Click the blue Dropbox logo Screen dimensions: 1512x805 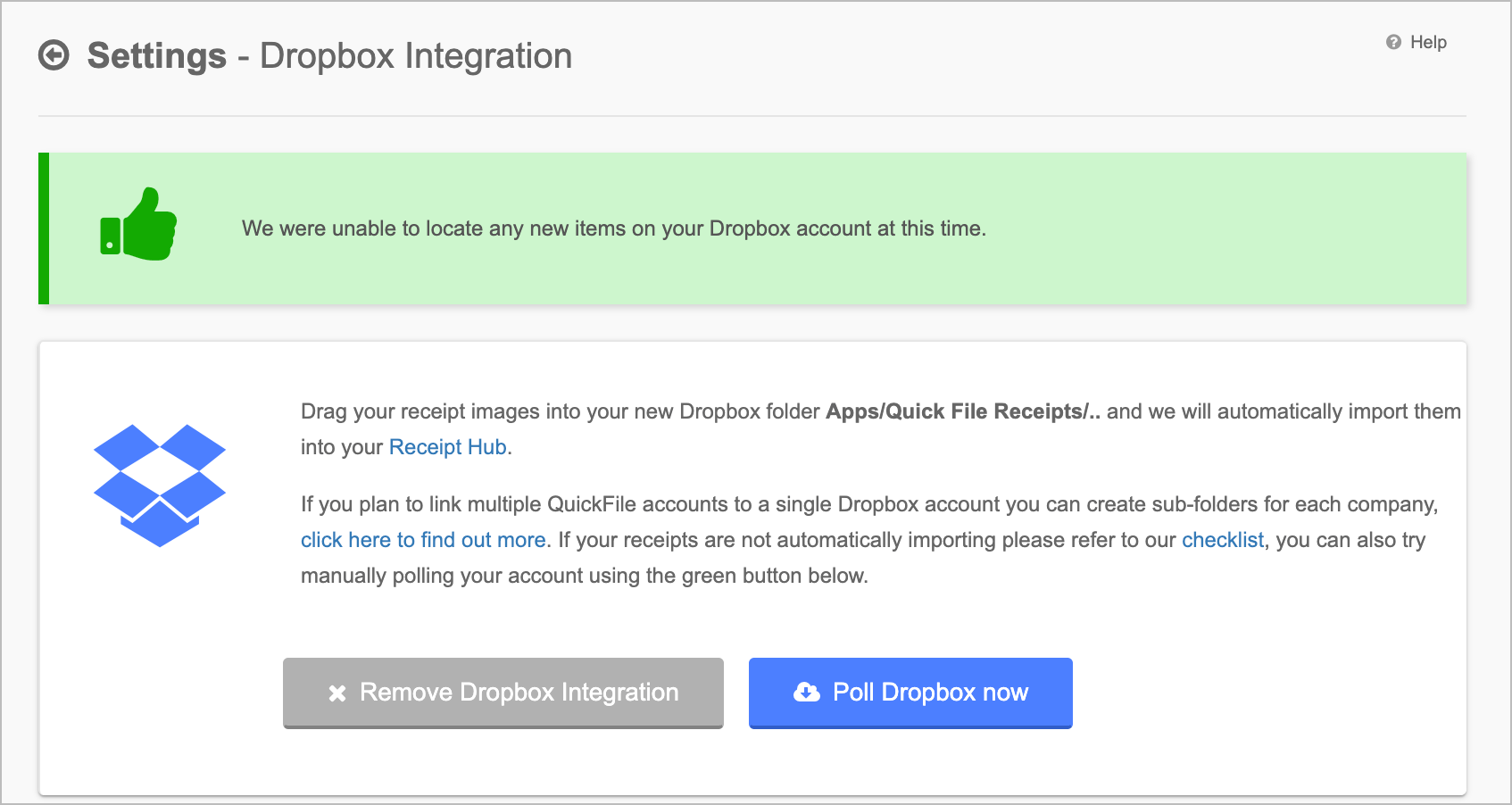[160, 485]
